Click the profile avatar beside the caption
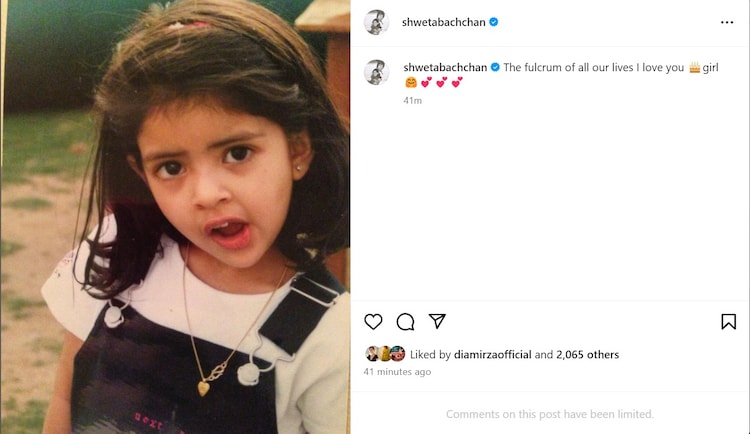Image resolution: width=750 pixels, height=434 pixels. [x=376, y=72]
